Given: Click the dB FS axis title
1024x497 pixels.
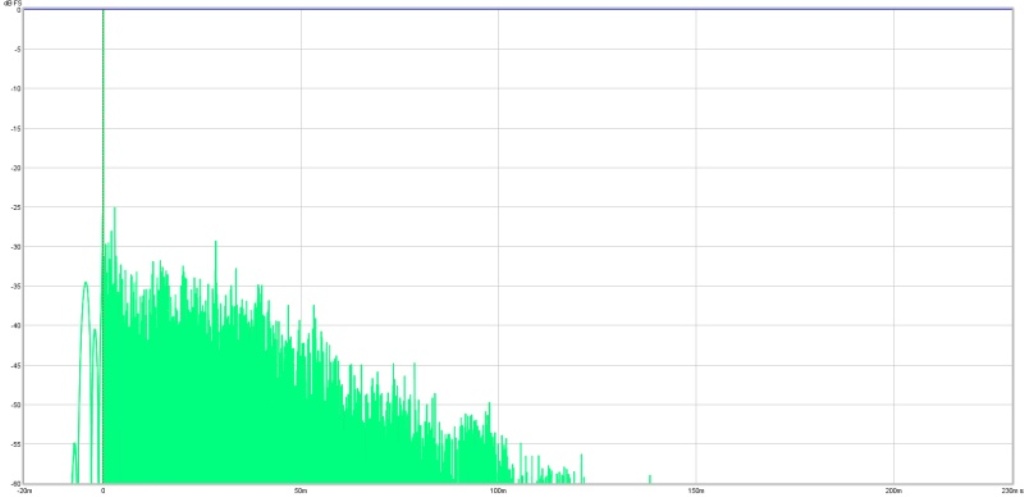Looking at the screenshot, I should coord(13,3).
